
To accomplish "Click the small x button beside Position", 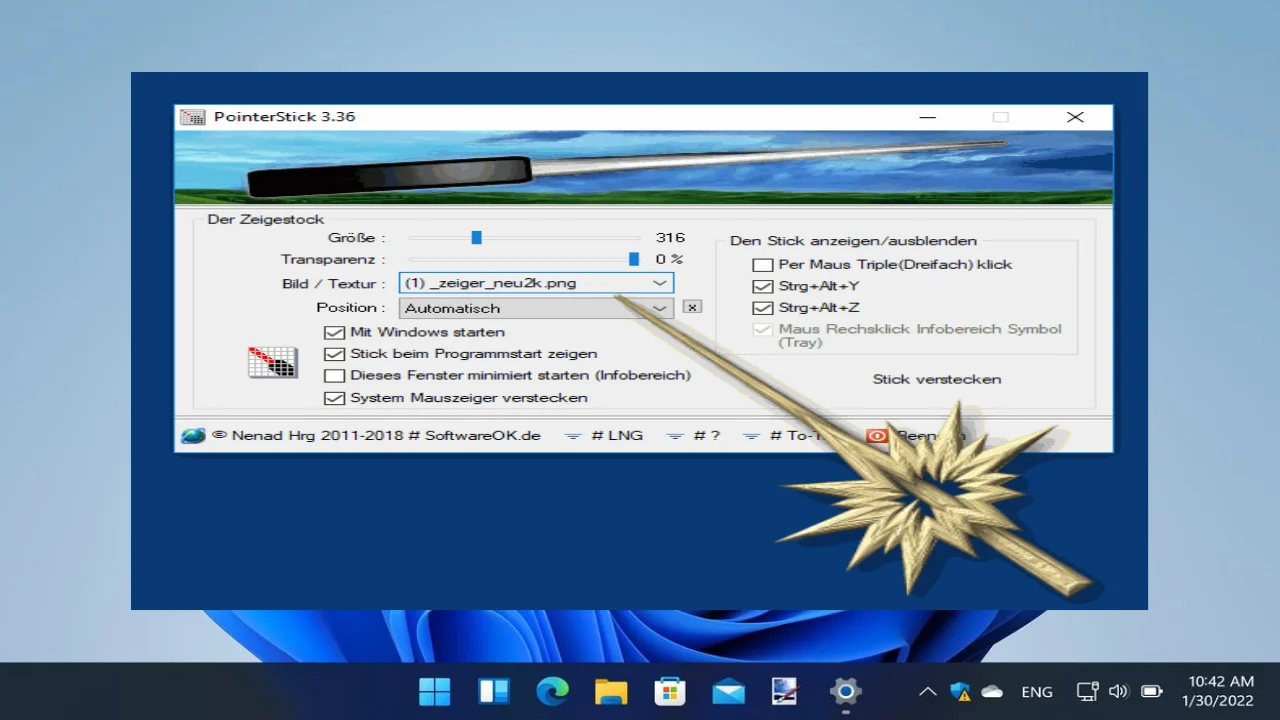I will 692,307.
